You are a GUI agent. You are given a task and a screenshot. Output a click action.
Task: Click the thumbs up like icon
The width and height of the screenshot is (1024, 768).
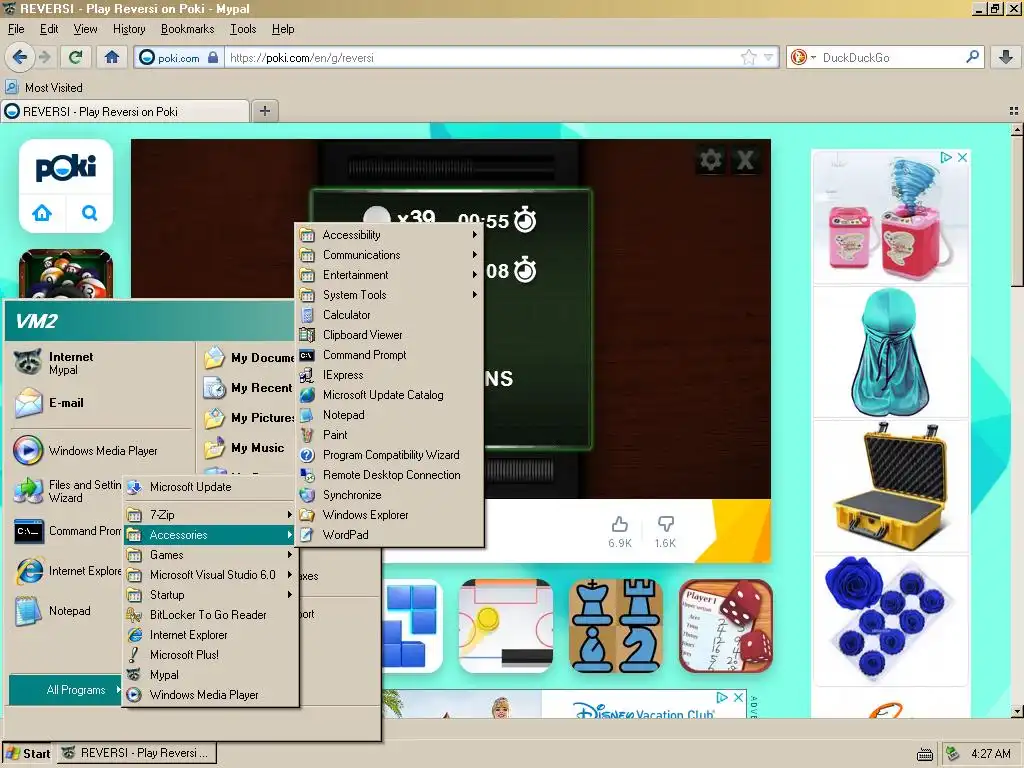click(620, 524)
